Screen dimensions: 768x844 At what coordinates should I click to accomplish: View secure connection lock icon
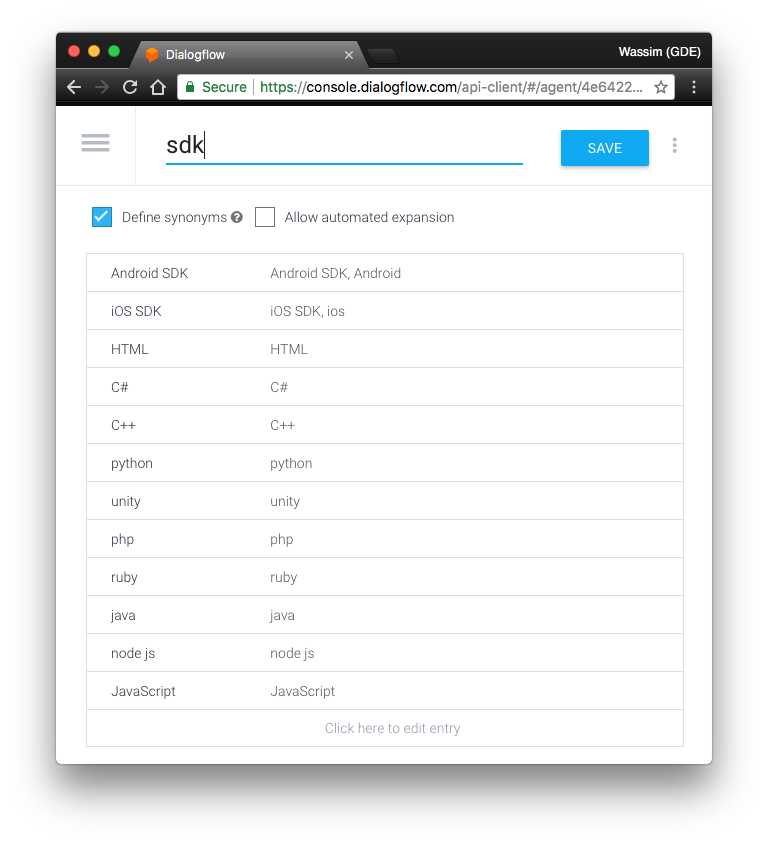pyautogui.click(x=189, y=87)
